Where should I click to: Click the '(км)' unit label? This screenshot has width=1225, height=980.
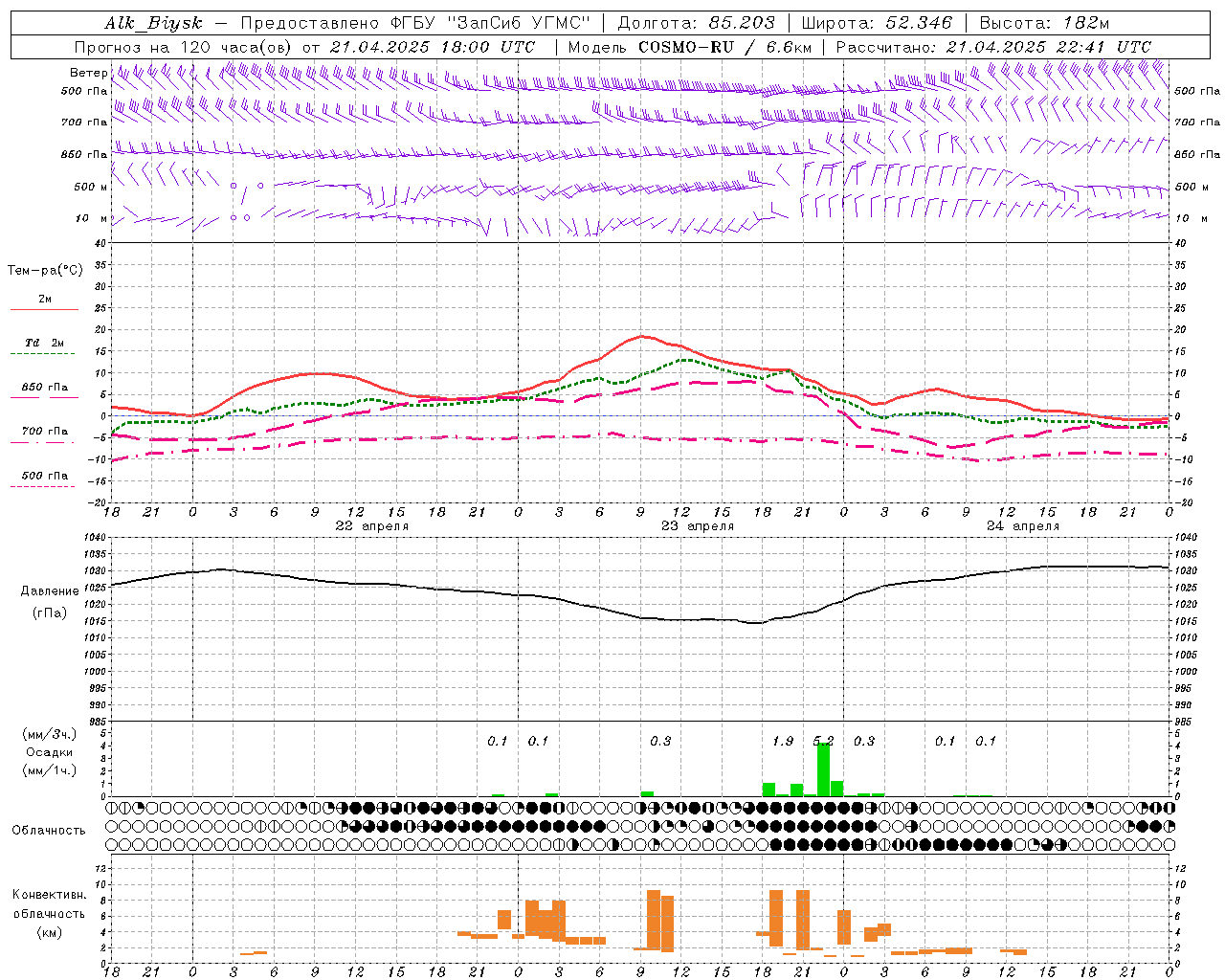(x=49, y=932)
